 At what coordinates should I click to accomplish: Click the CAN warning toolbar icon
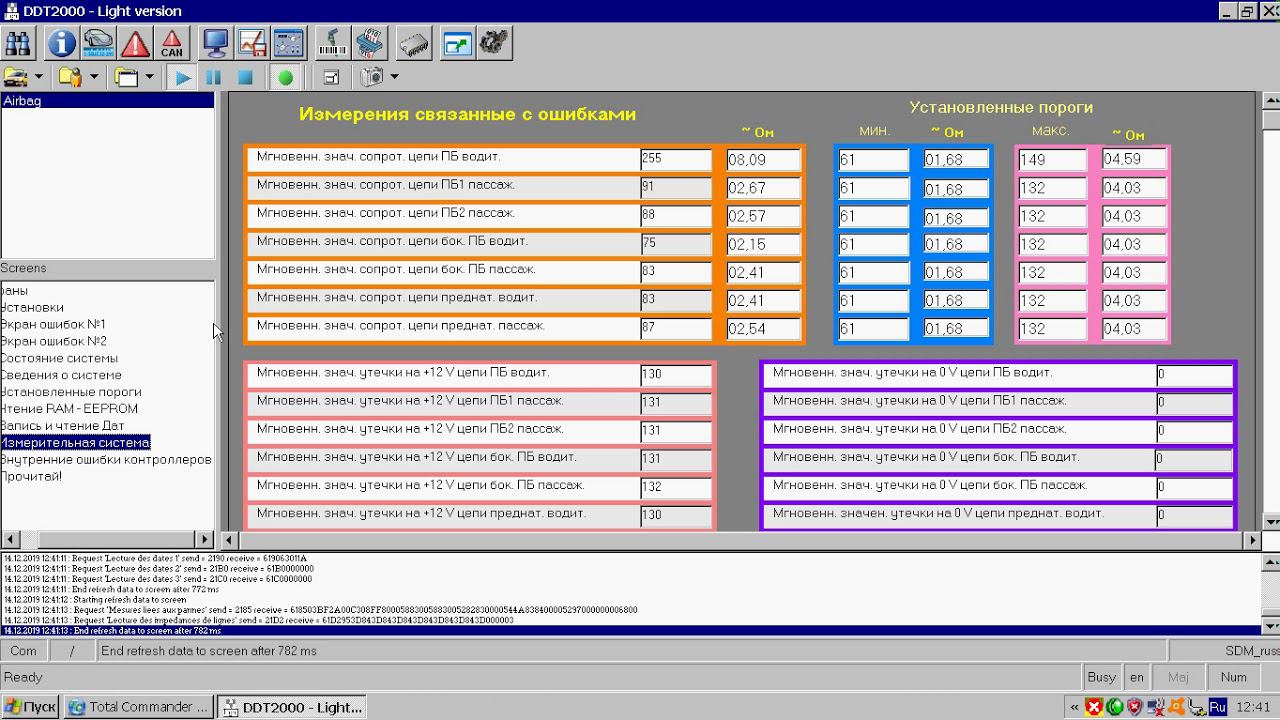172,43
